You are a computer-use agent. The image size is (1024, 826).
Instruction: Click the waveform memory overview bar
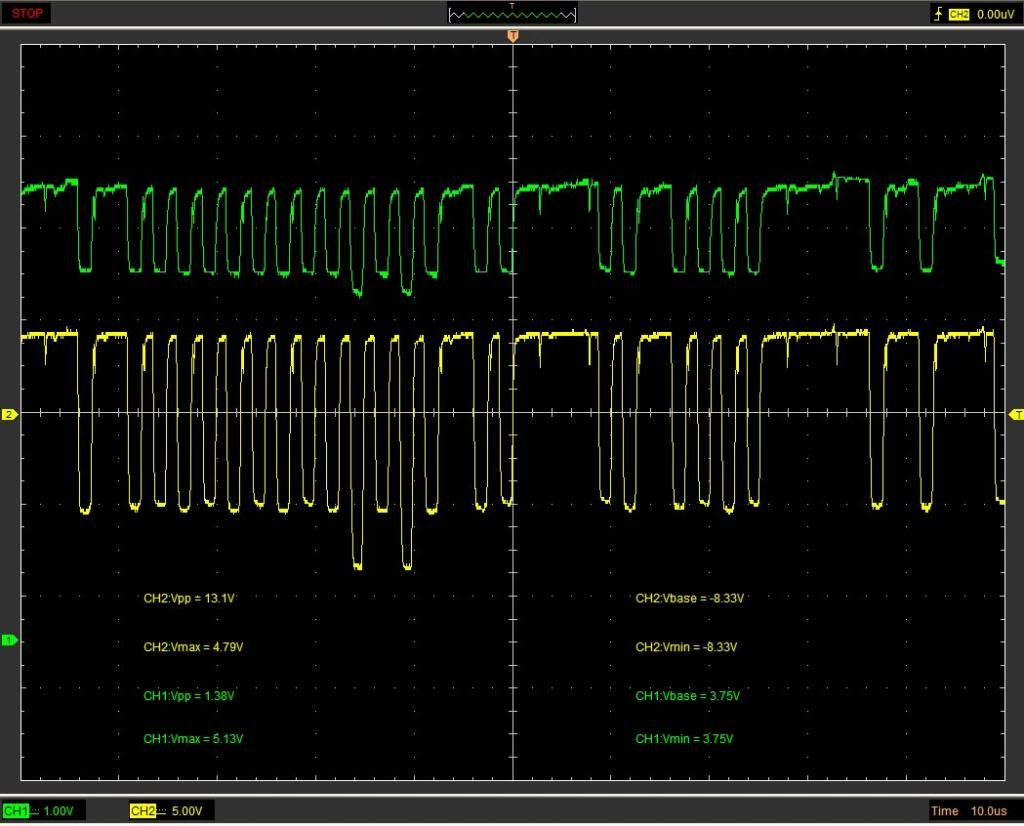coord(512,14)
